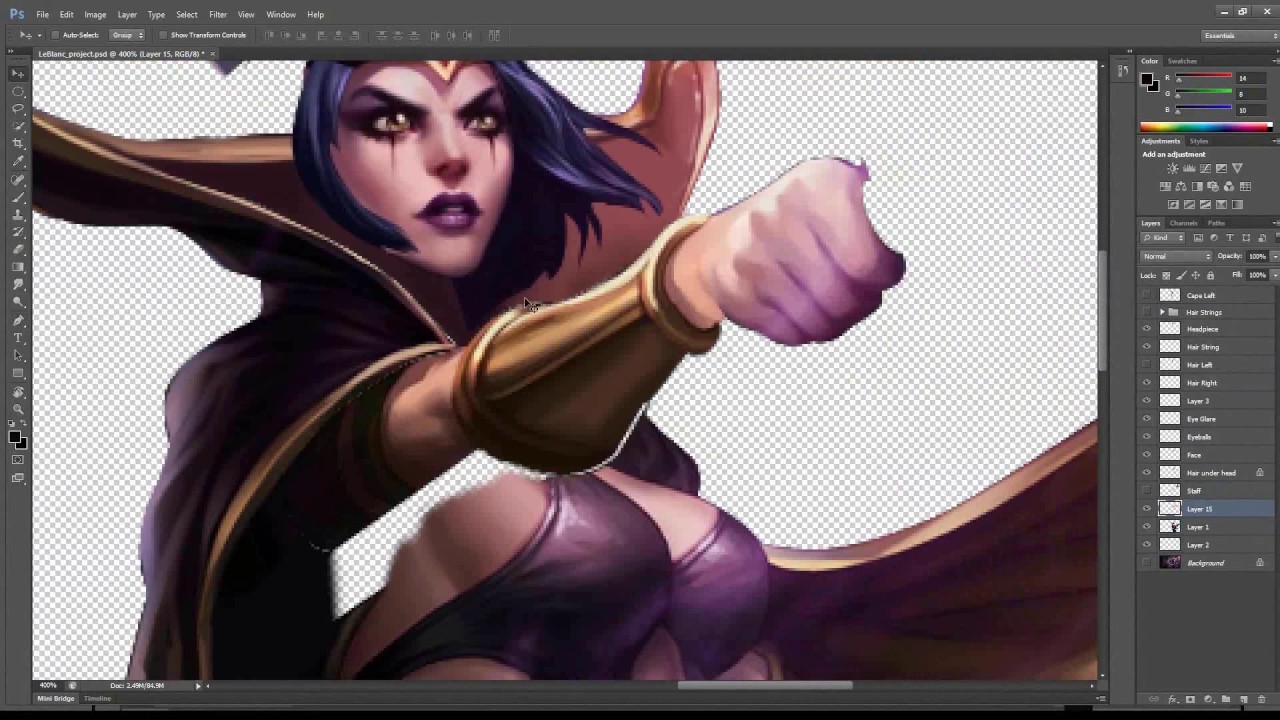Viewport: 1280px width, 720px height.
Task: Select the Eyedropper tool
Action: click(x=18, y=161)
